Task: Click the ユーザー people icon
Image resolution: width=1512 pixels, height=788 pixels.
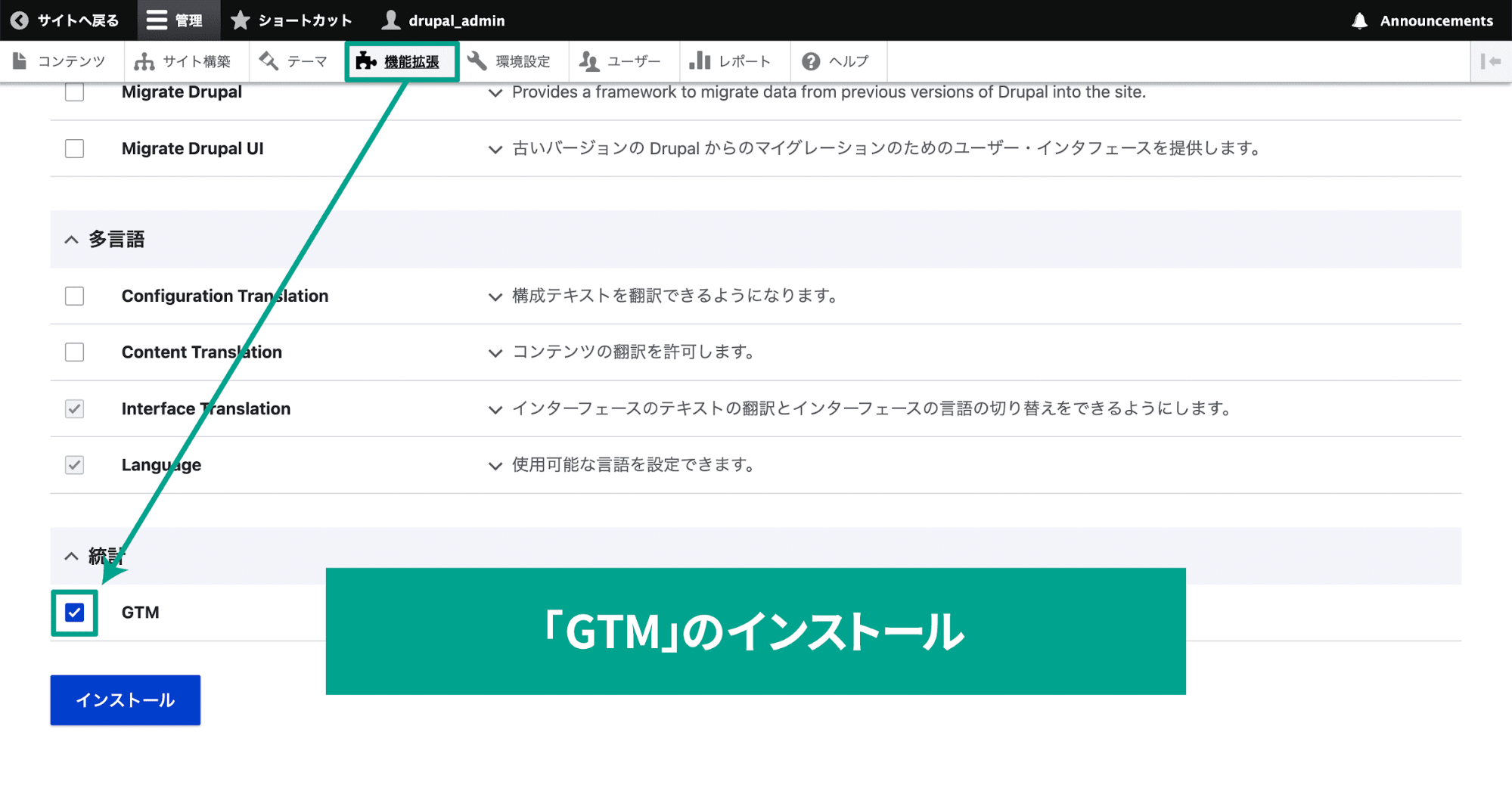Action: (589, 61)
